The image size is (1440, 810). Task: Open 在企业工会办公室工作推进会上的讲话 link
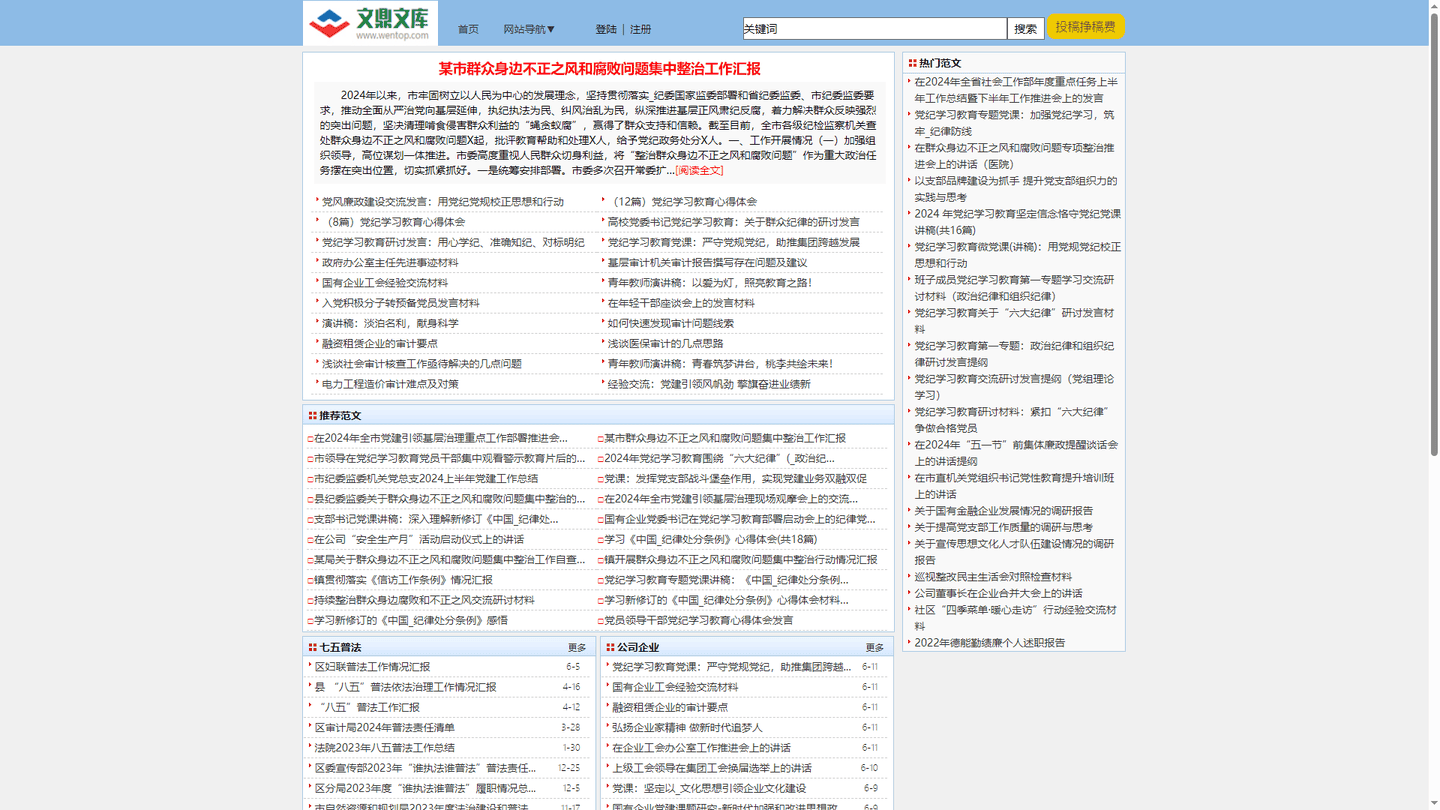pos(701,748)
